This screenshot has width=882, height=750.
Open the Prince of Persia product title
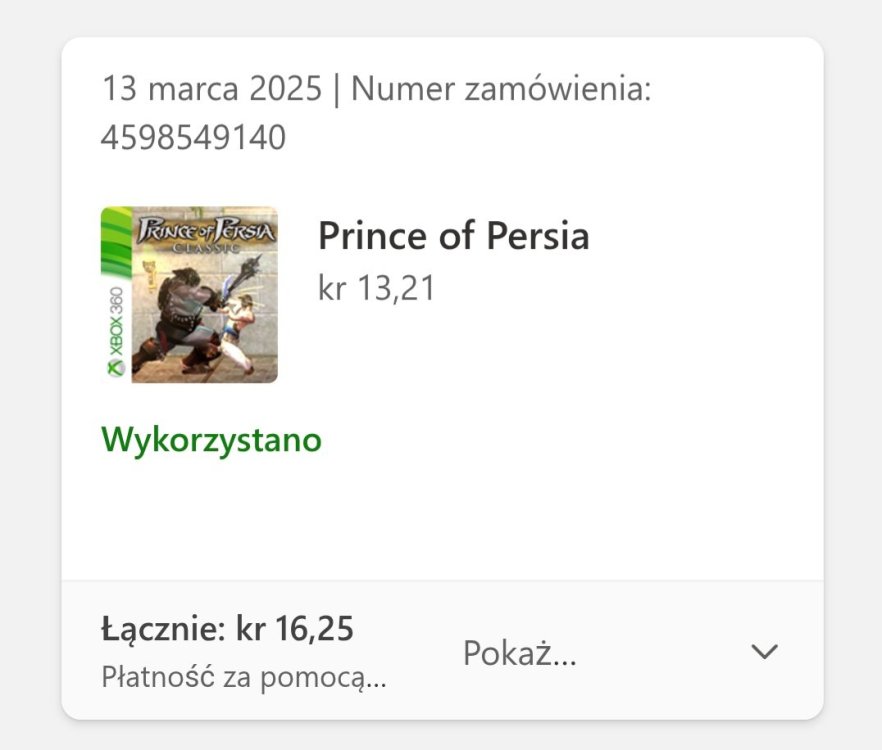[x=453, y=236]
